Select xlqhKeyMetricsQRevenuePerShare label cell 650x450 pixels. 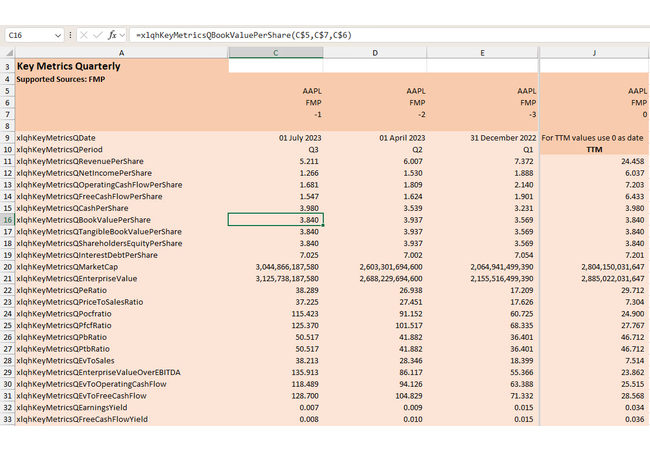tap(121, 161)
